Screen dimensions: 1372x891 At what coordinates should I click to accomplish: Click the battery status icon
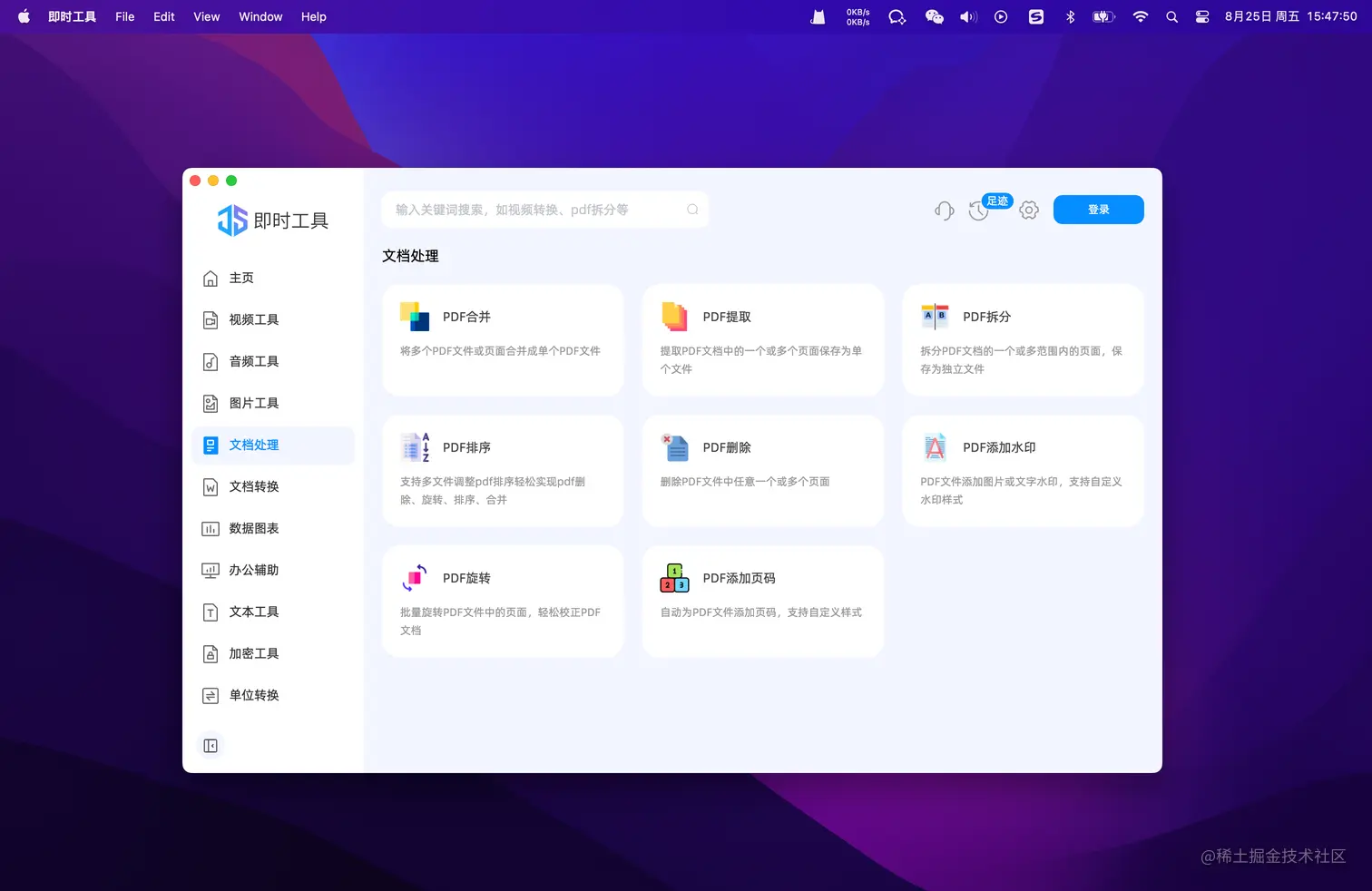click(x=1103, y=16)
